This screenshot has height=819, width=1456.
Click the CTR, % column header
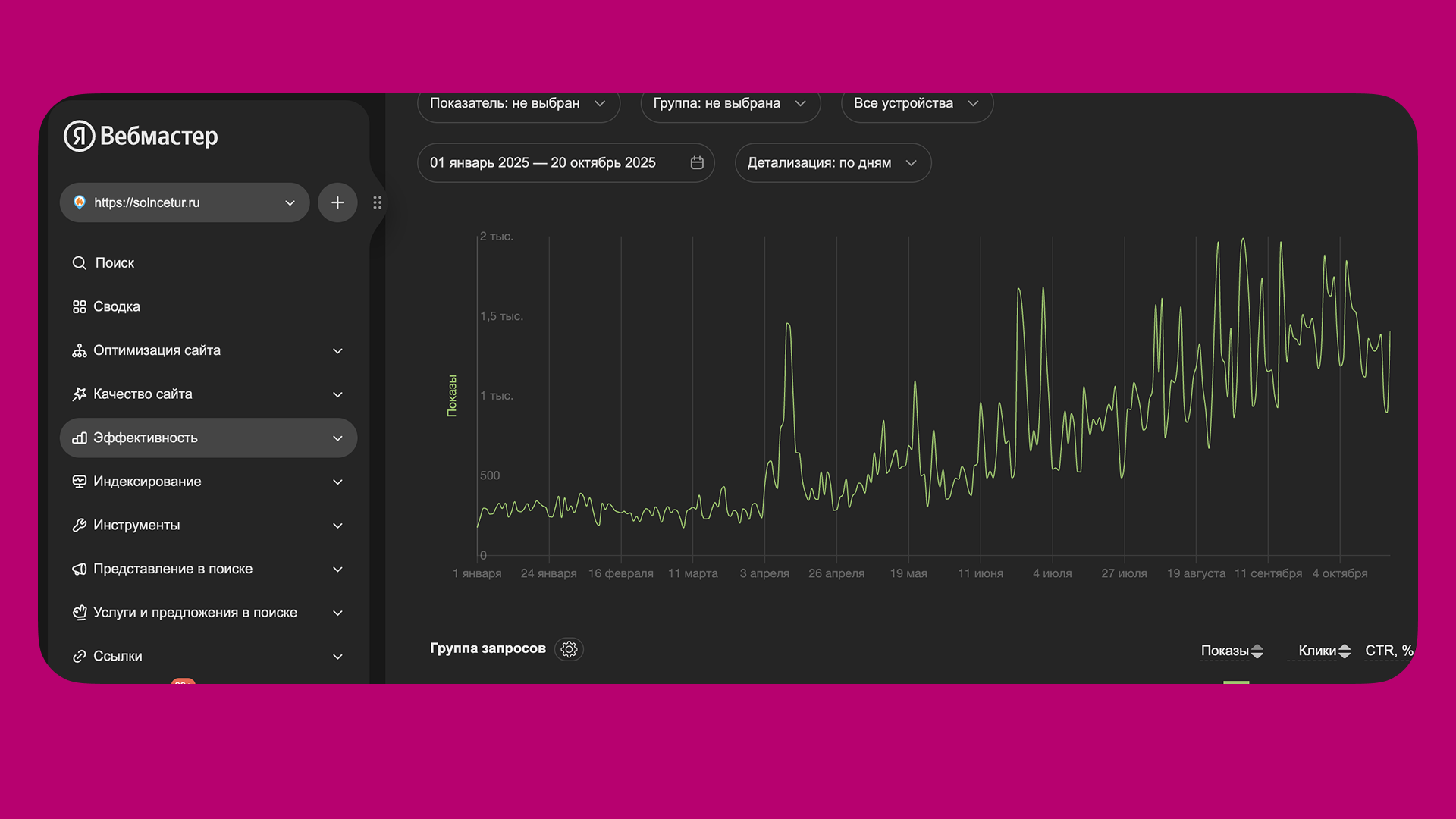coord(1388,651)
